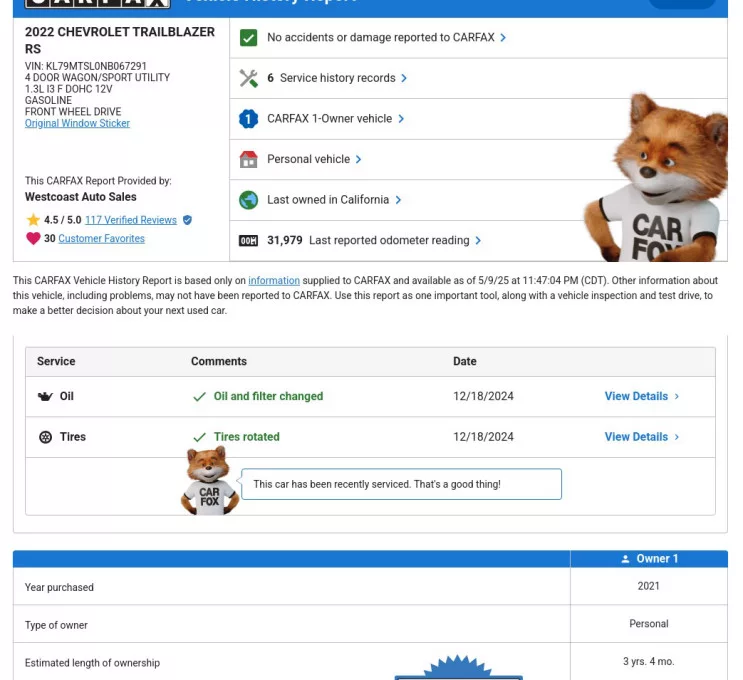743x680 pixels.
Task: Open the Original Window Sticker link
Action: [77, 124]
